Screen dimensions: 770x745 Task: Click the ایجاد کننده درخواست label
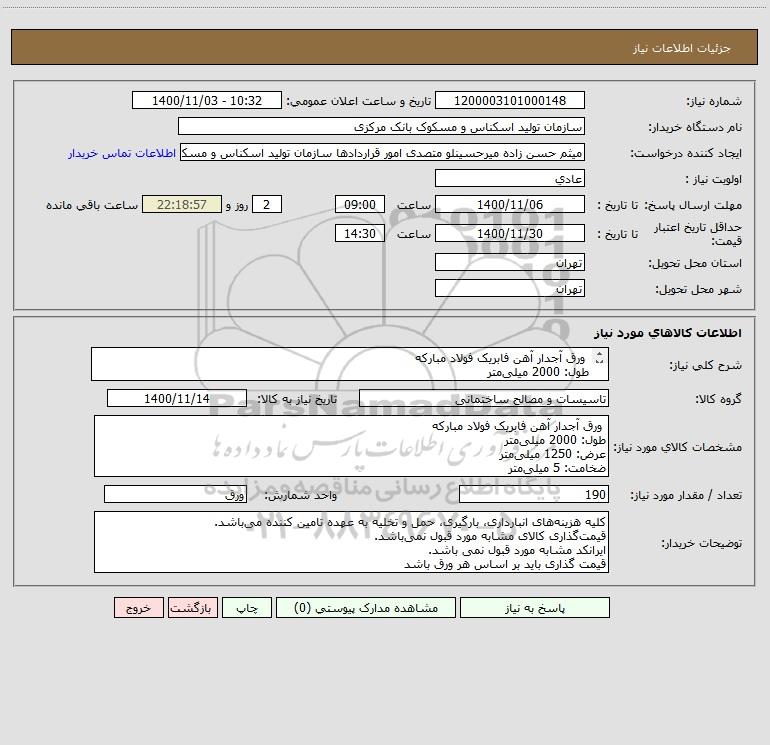686,153
